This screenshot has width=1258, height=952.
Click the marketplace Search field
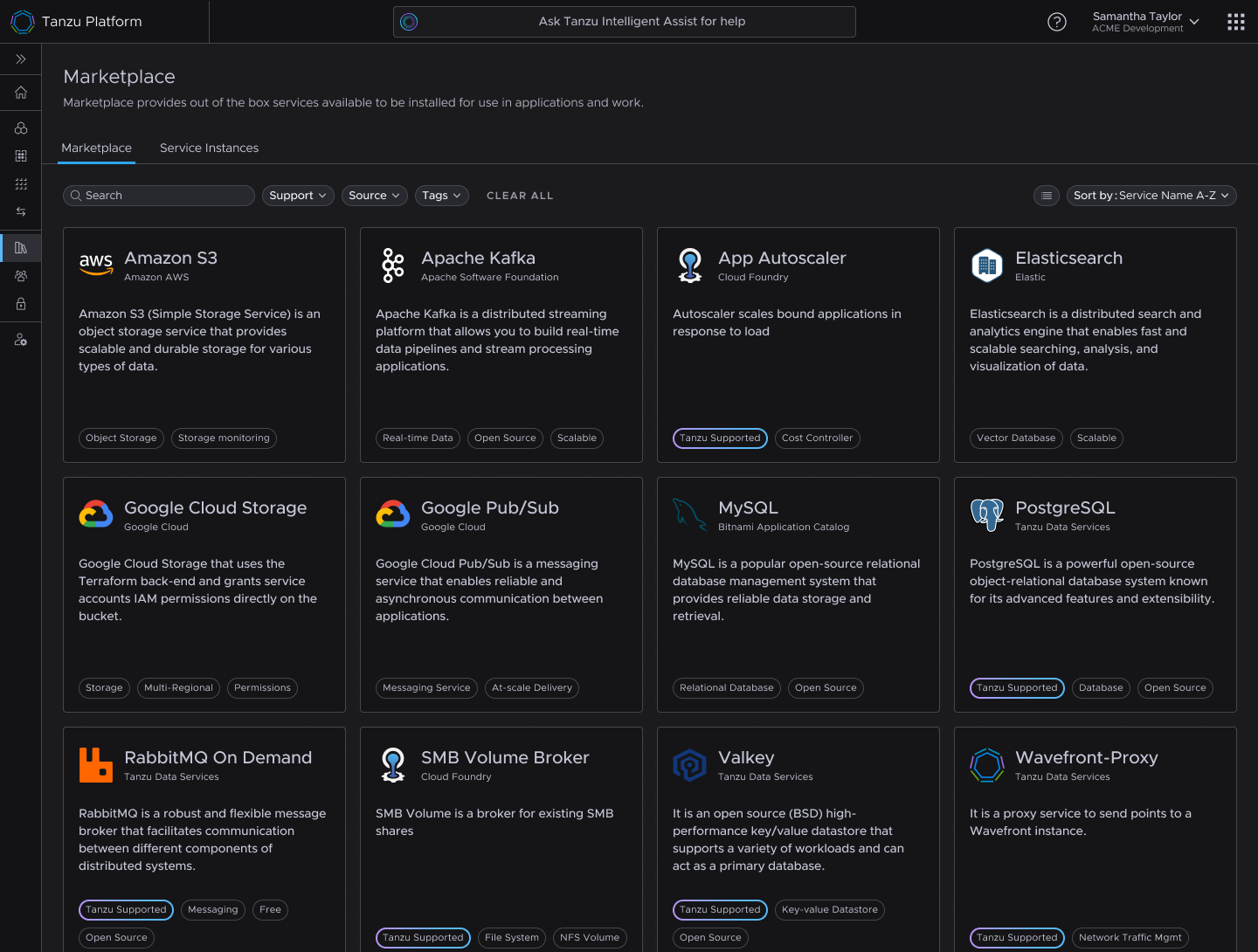159,196
